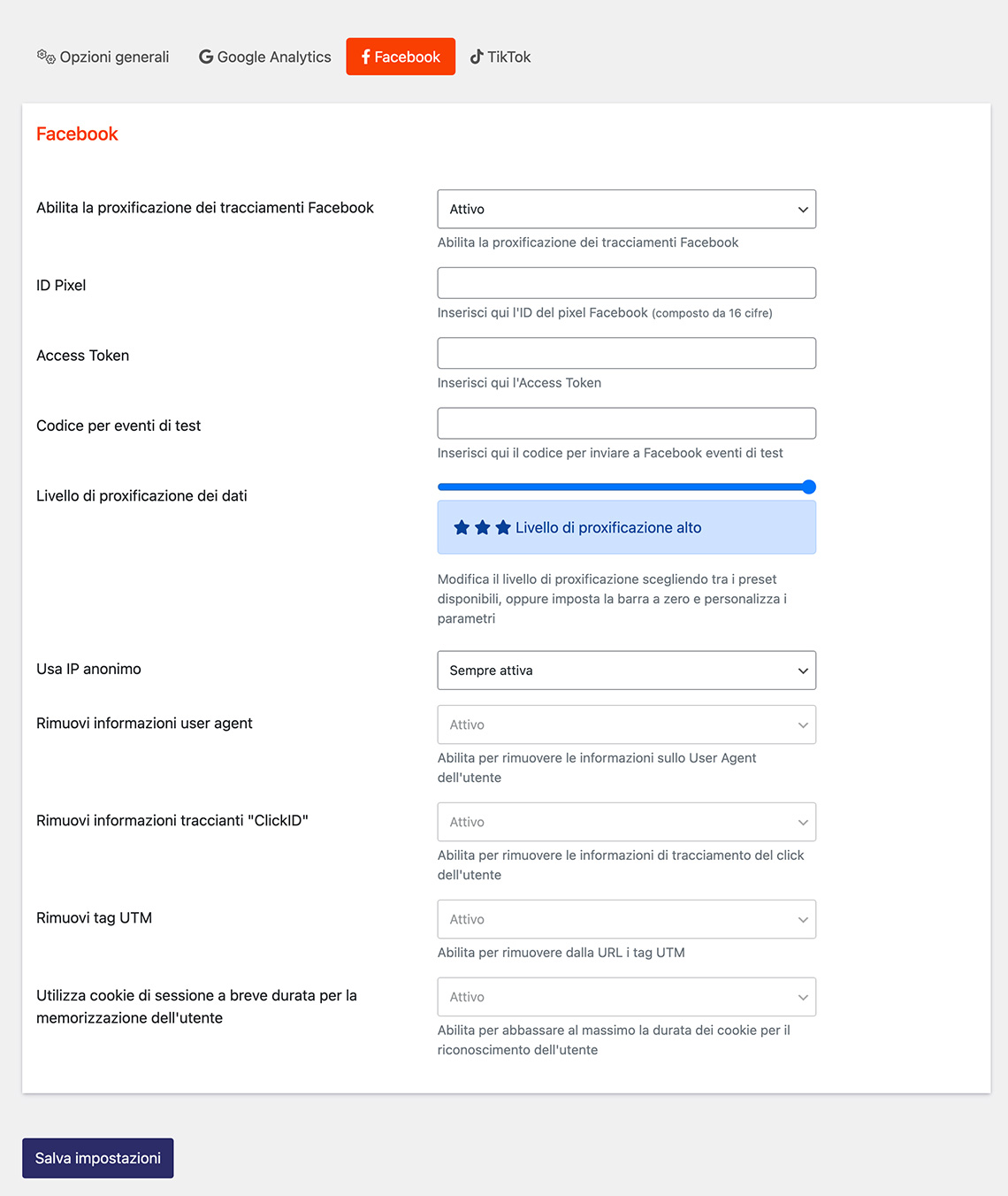1008x1196 pixels.
Task: Select the Codice per eventi di test field
Action: [626, 423]
